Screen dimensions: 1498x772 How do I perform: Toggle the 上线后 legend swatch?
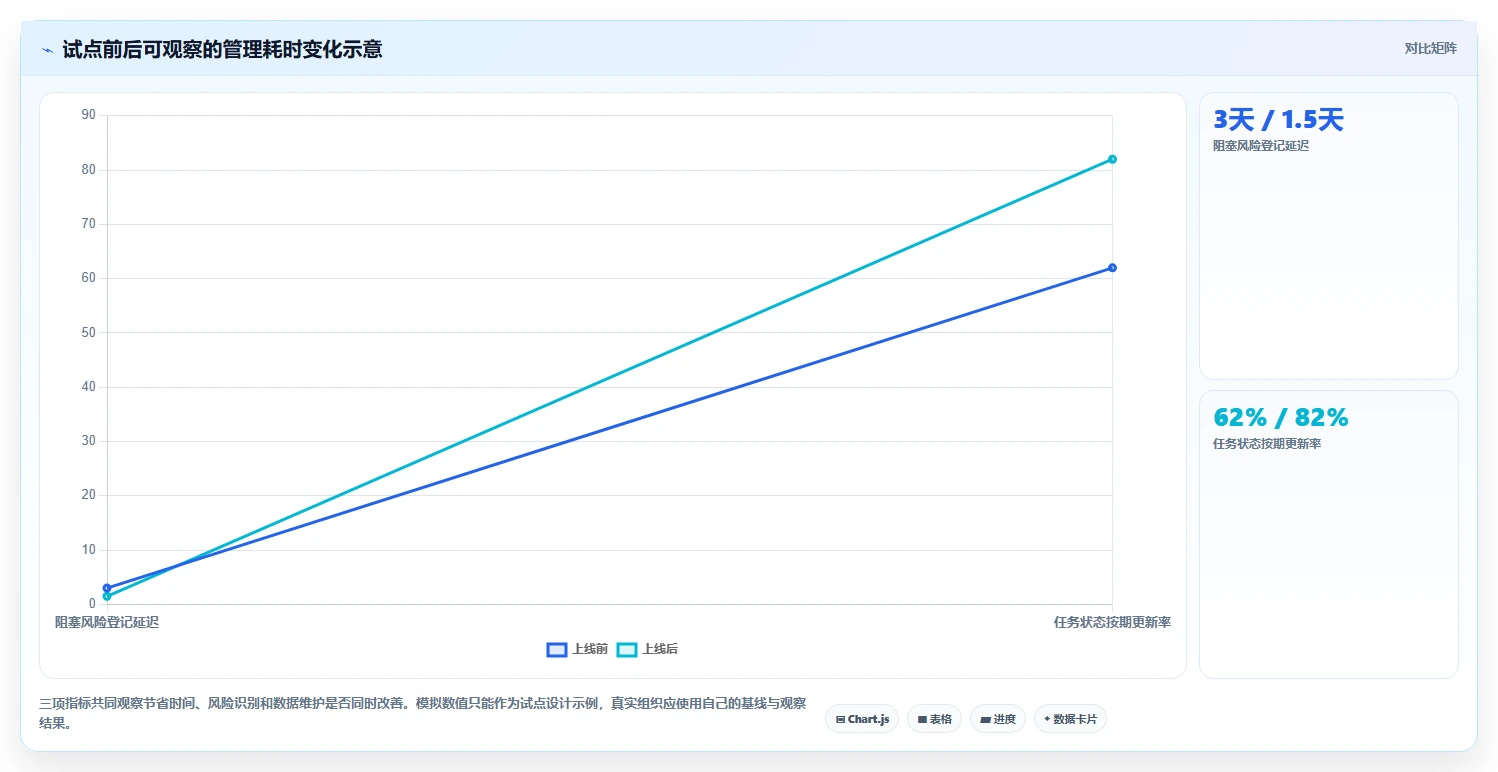point(627,650)
